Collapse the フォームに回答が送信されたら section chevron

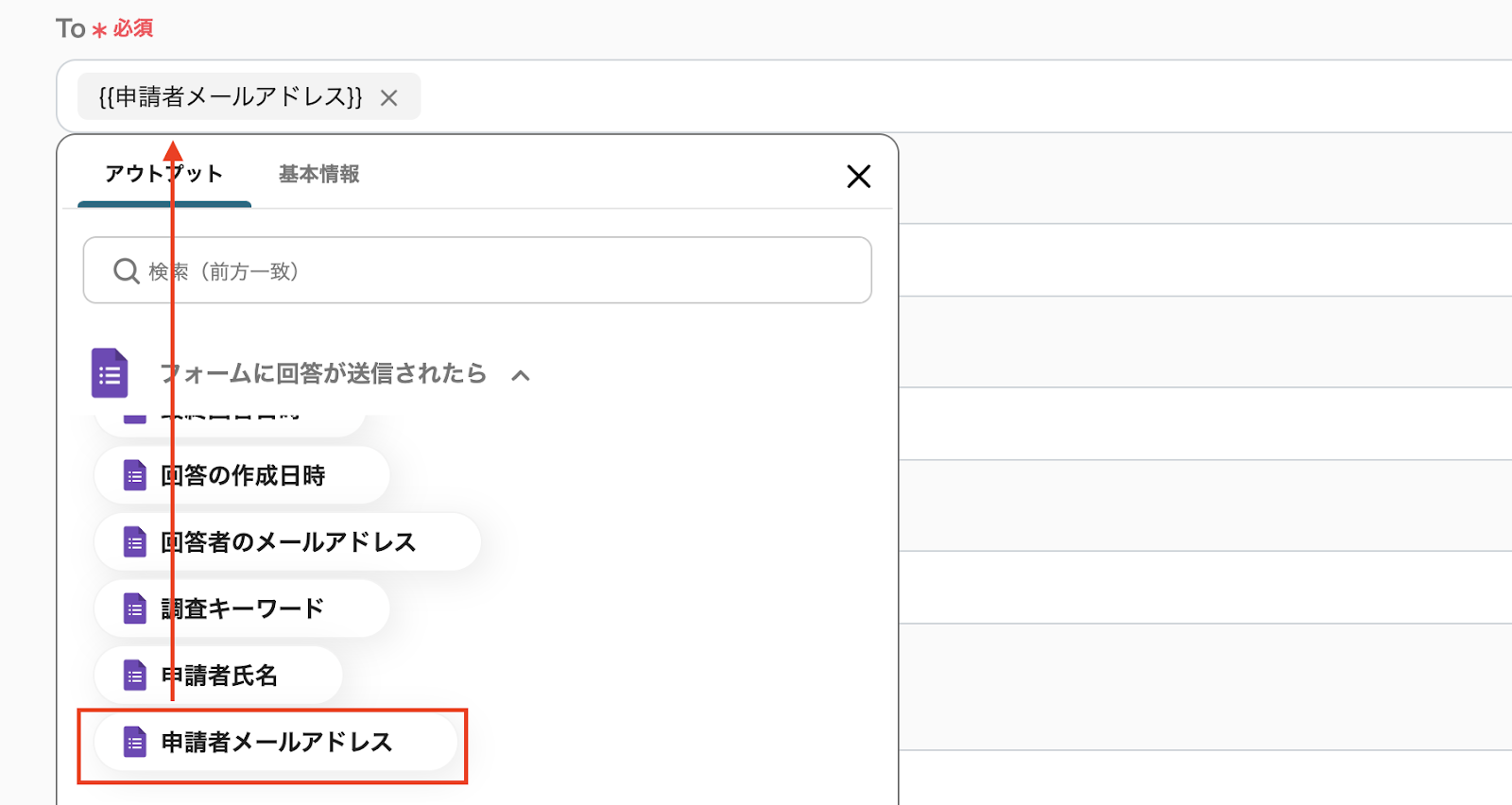521,375
